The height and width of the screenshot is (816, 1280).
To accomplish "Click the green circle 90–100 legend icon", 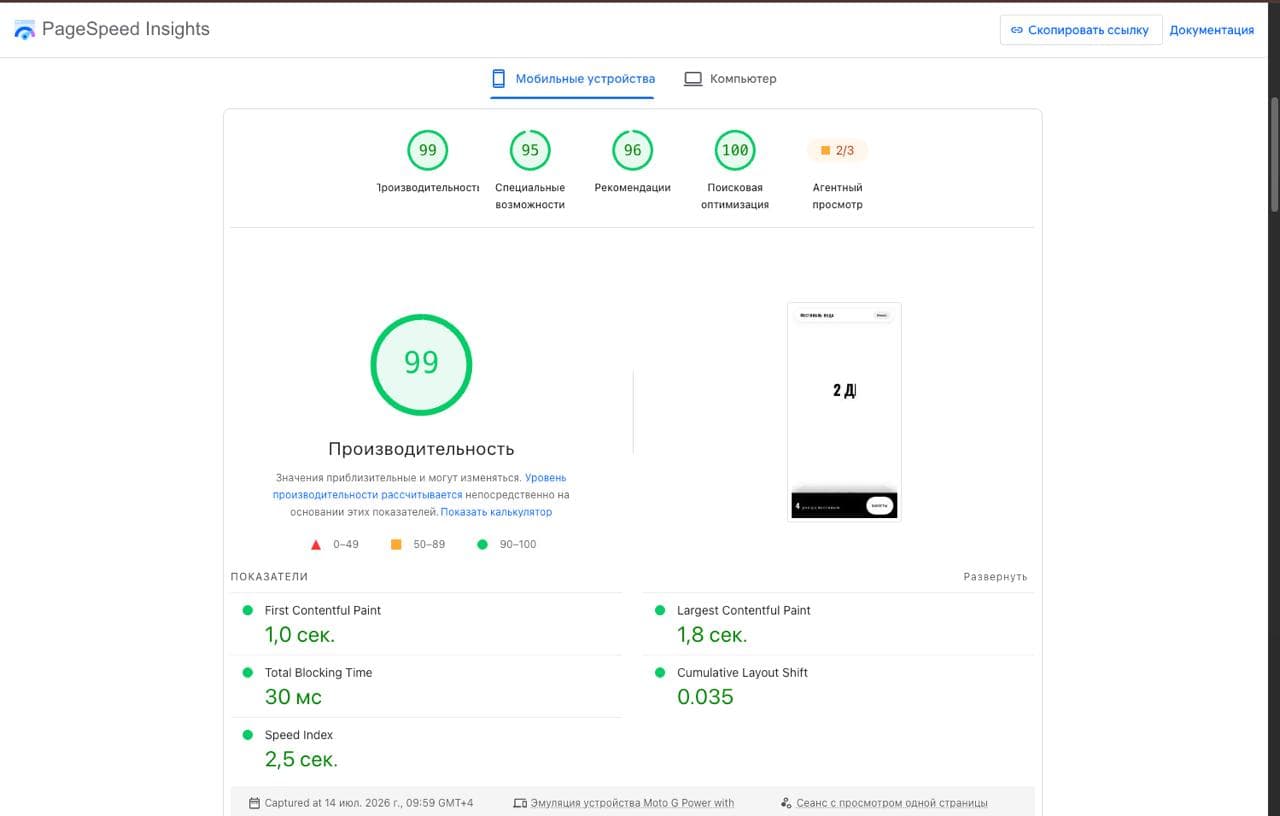I will tap(482, 545).
